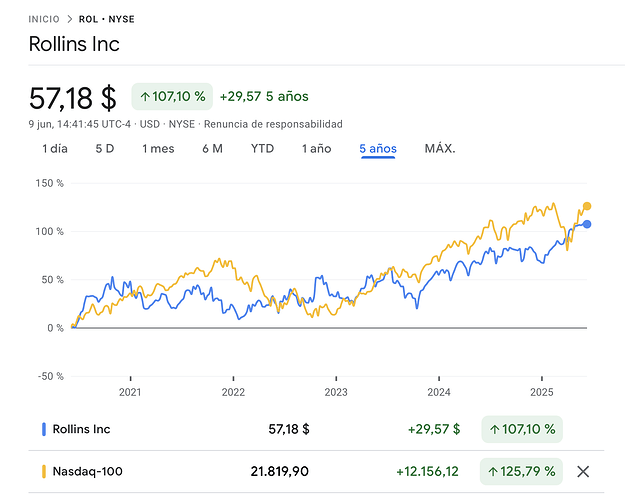Click the 50 % y-axis label
The height and width of the screenshot is (499, 625).
52,280
